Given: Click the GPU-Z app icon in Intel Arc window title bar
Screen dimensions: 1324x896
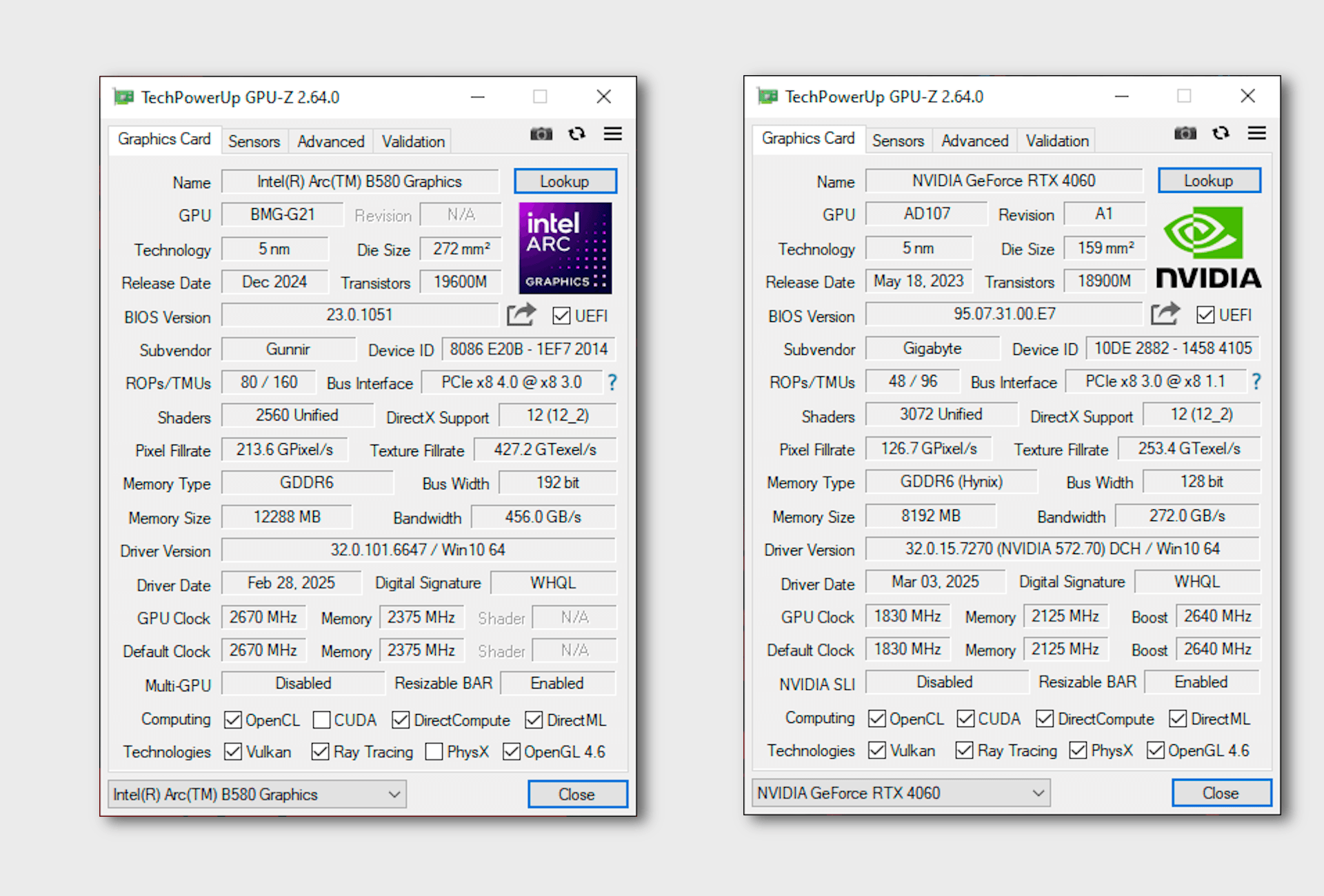Looking at the screenshot, I should coord(123,97).
